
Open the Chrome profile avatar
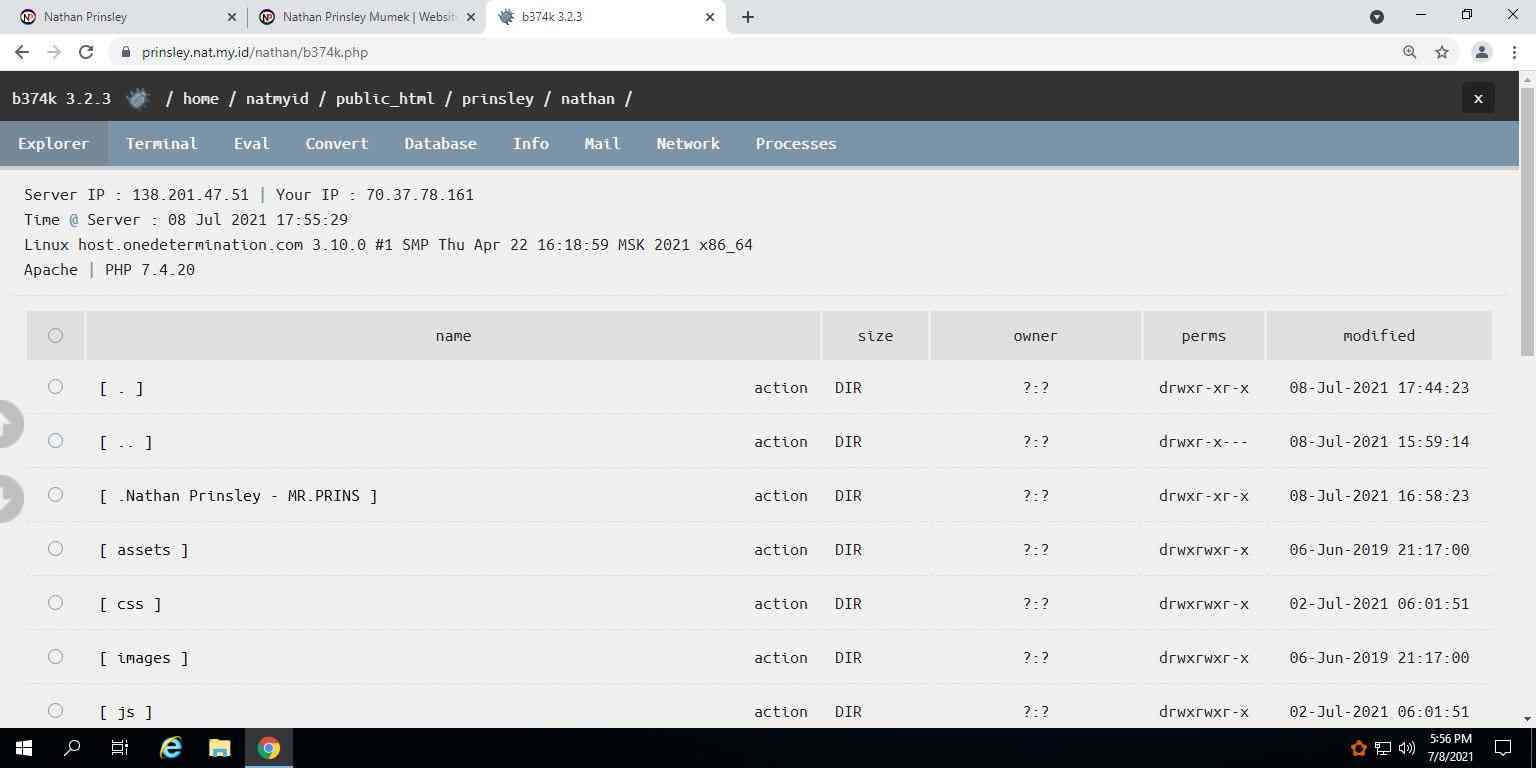(x=1482, y=52)
